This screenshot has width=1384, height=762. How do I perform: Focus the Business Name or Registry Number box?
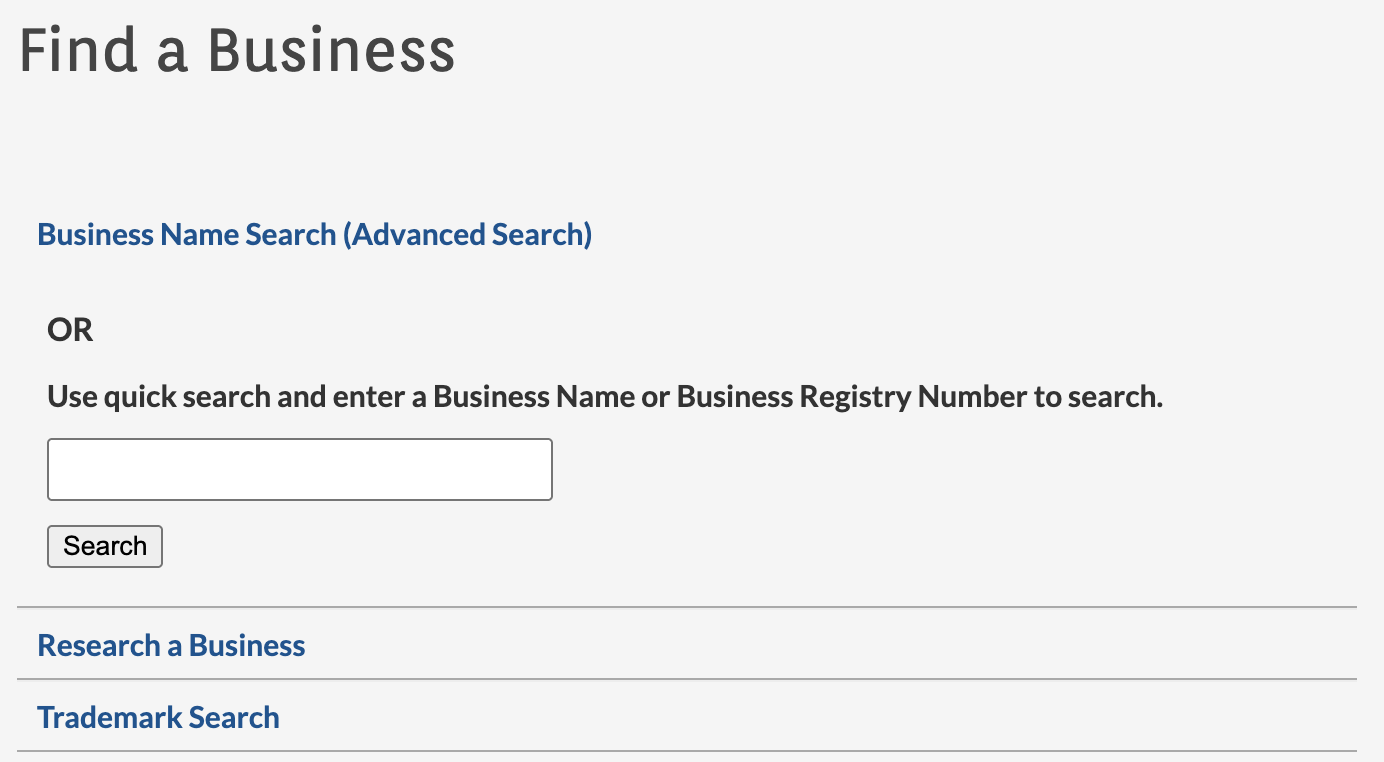coord(299,469)
